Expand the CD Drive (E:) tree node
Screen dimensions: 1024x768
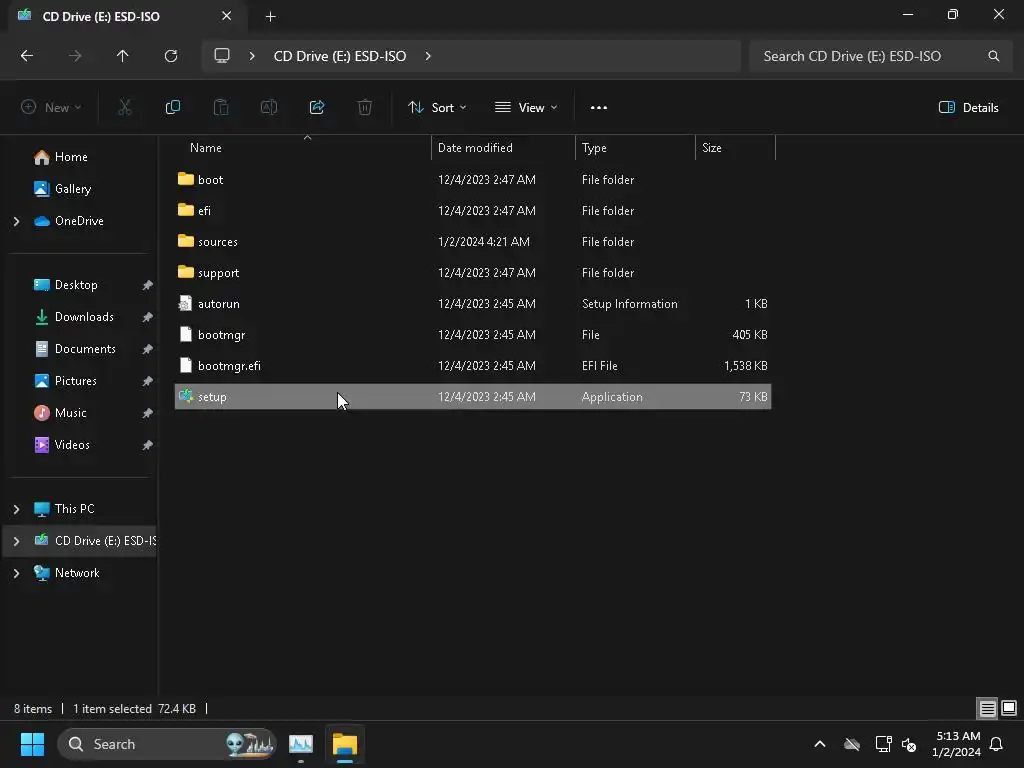(16, 541)
